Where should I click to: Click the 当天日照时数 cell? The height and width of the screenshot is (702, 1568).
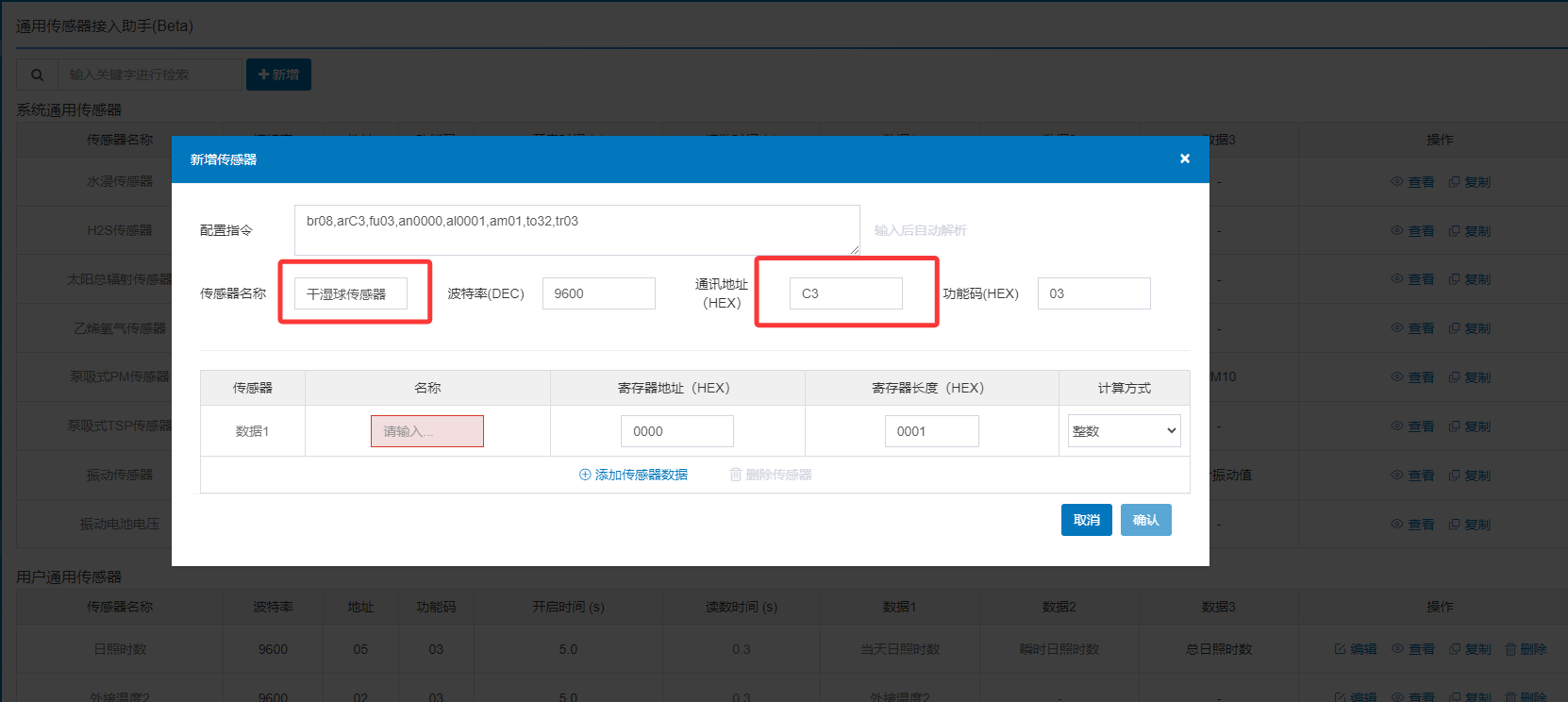point(900,649)
